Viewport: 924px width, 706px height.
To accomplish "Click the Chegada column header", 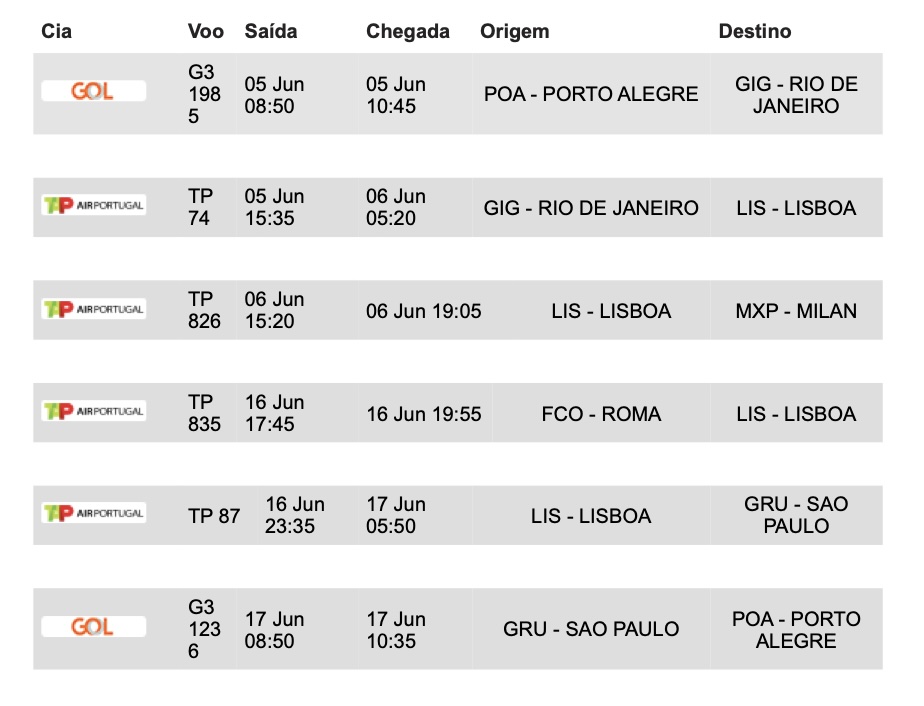I will click(x=408, y=32).
